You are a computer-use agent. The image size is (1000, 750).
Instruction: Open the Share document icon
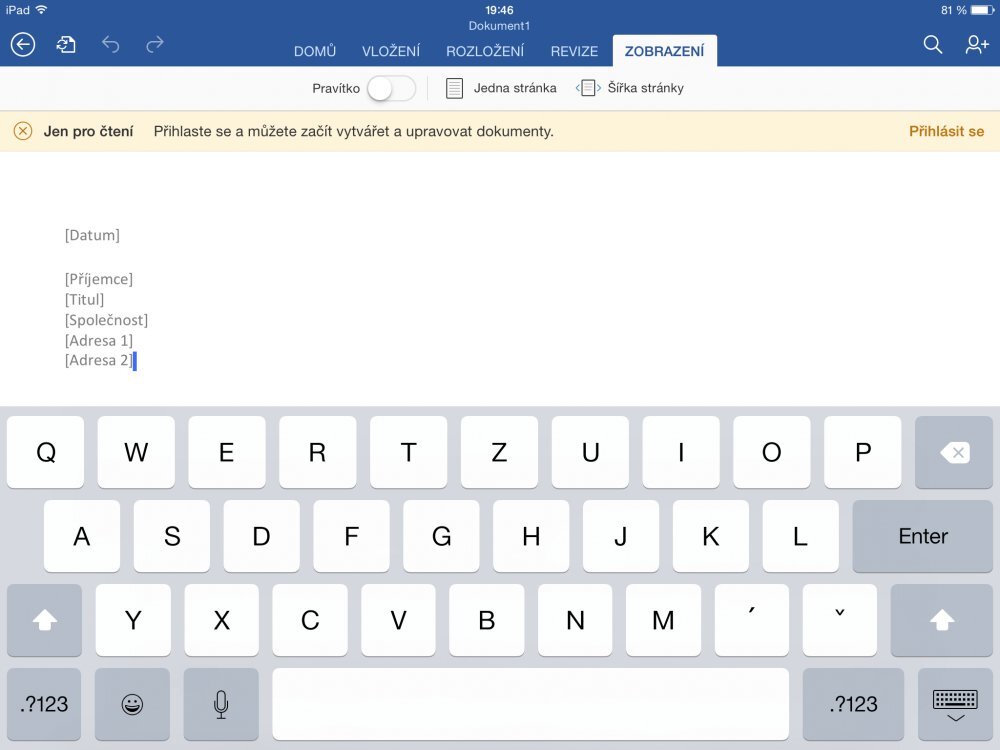point(65,45)
